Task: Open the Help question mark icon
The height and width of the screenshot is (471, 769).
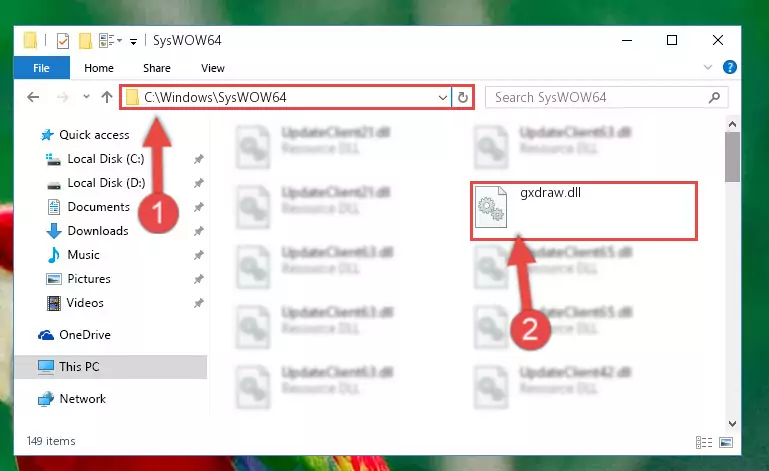Action: tap(730, 67)
